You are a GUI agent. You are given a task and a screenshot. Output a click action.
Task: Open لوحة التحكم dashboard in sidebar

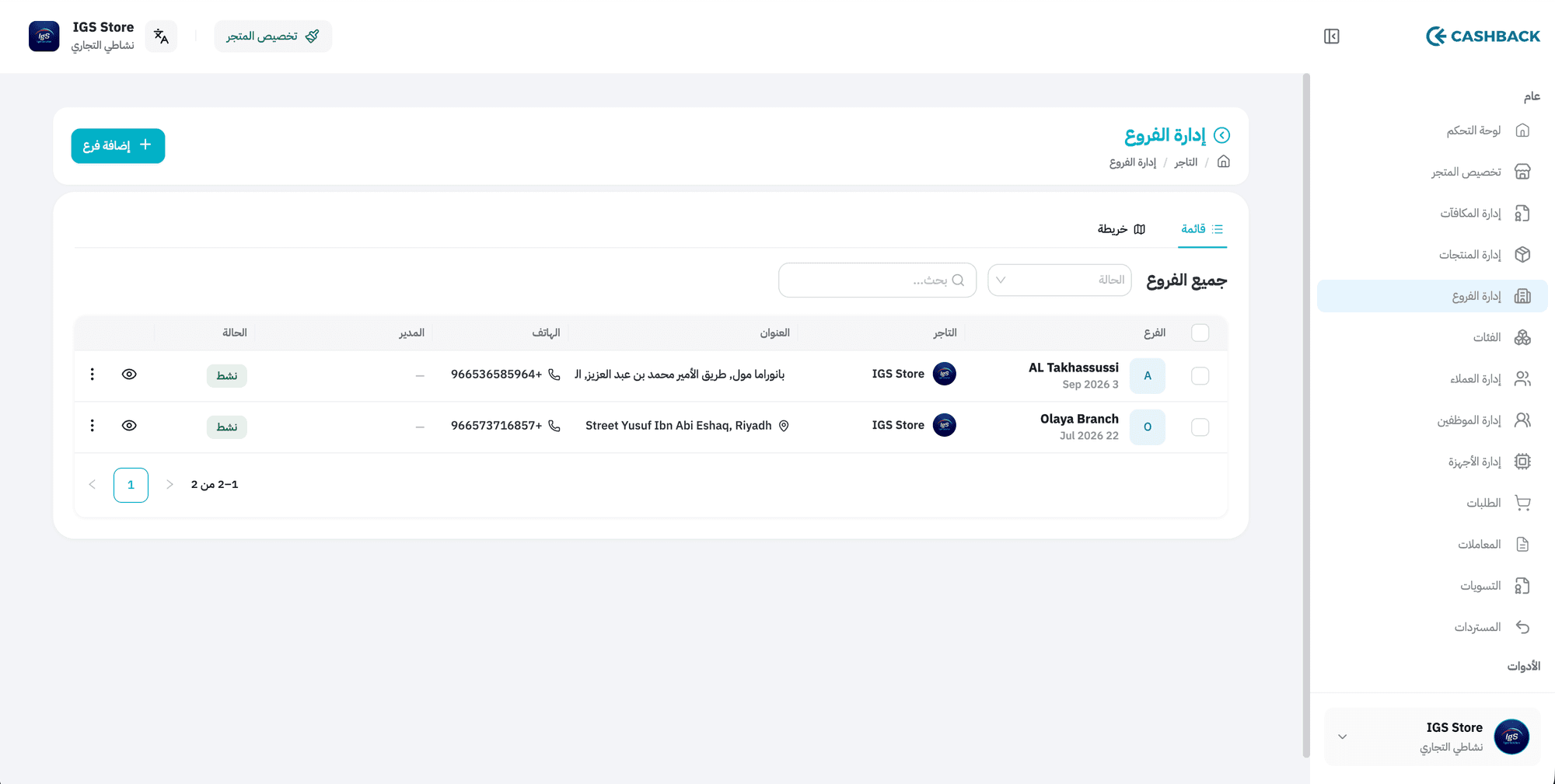click(x=1432, y=131)
